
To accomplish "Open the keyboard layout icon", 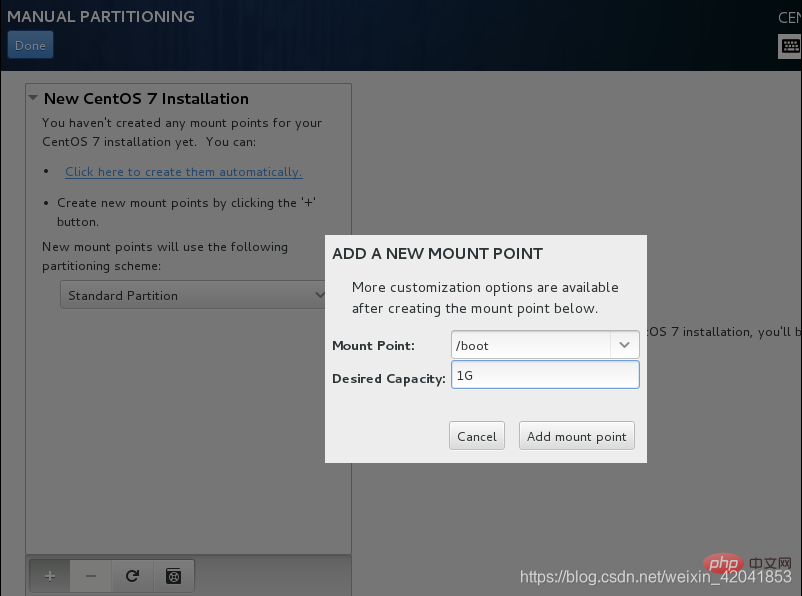I will click(790, 47).
